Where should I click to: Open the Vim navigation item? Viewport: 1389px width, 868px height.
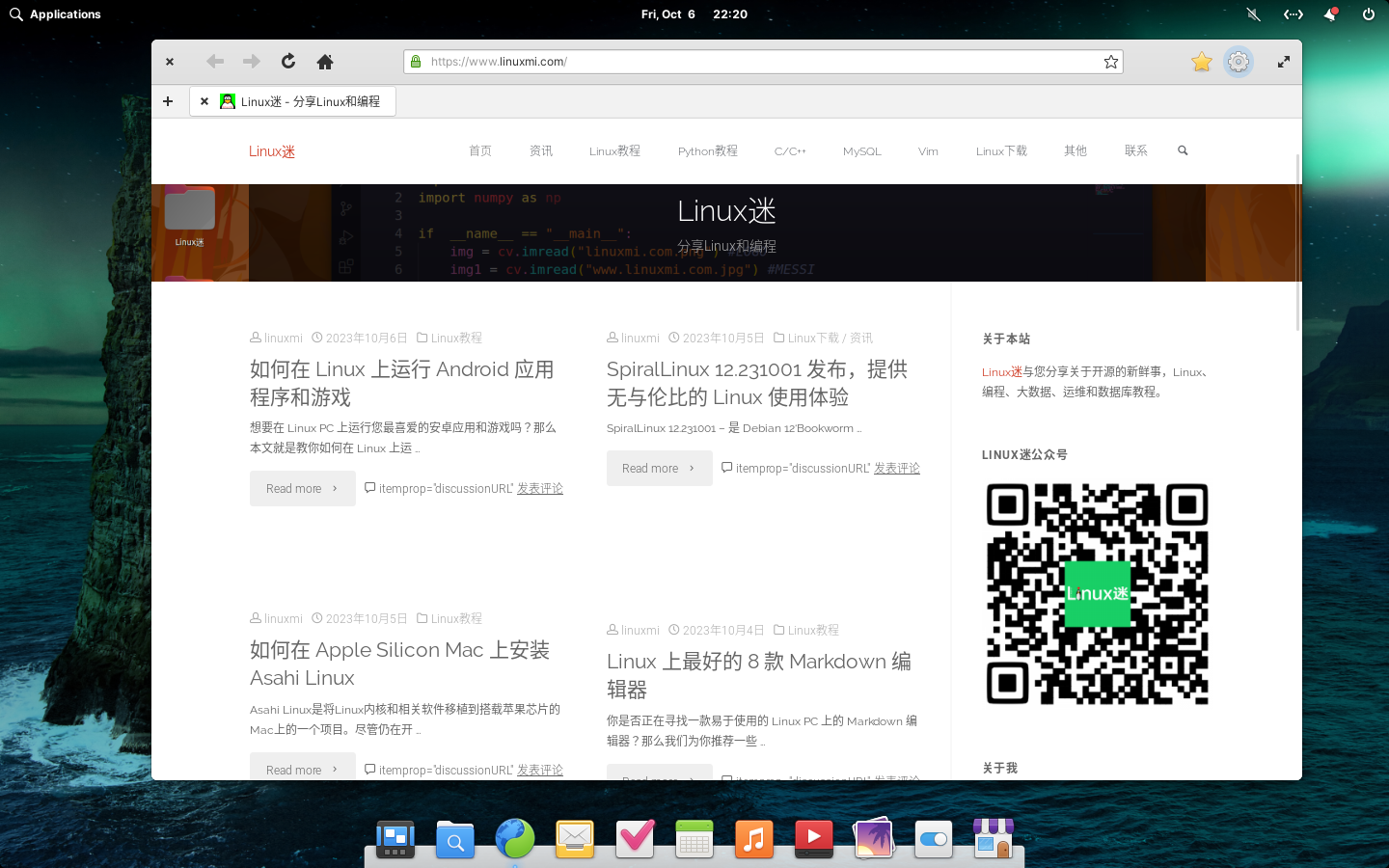(x=928, y=151)
